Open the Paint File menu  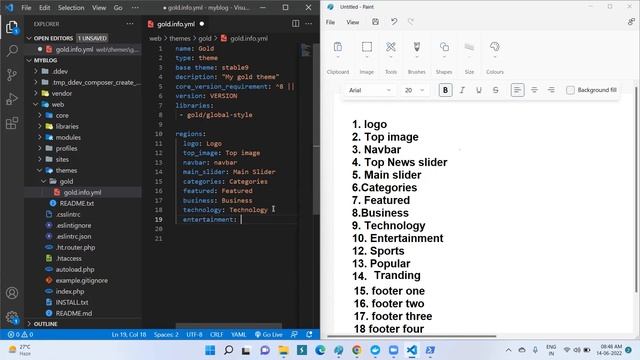tap(330, 22)
